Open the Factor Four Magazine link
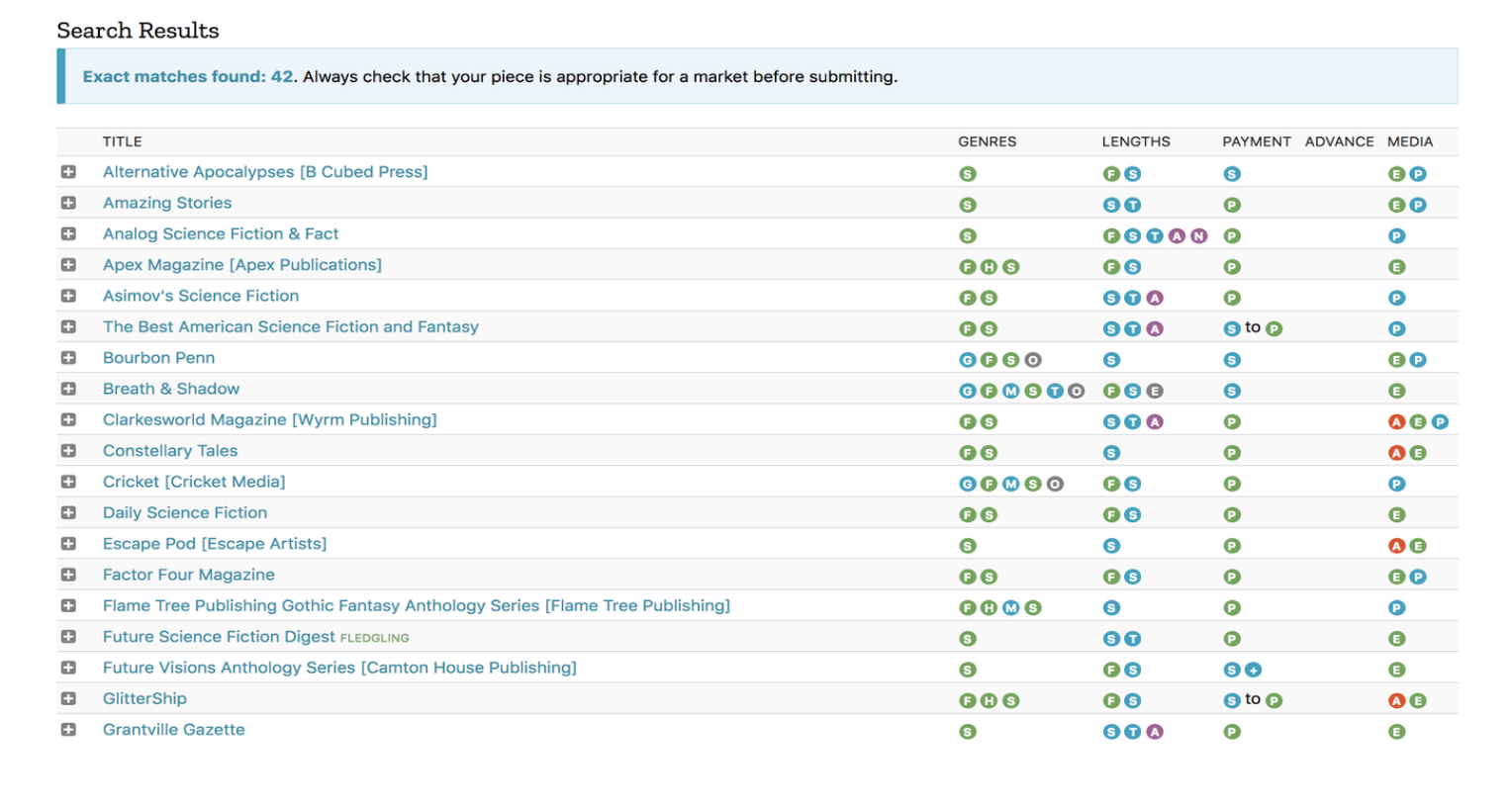Image resolution: width=1512 pixels, height=809 pixels. coord(189,575)
